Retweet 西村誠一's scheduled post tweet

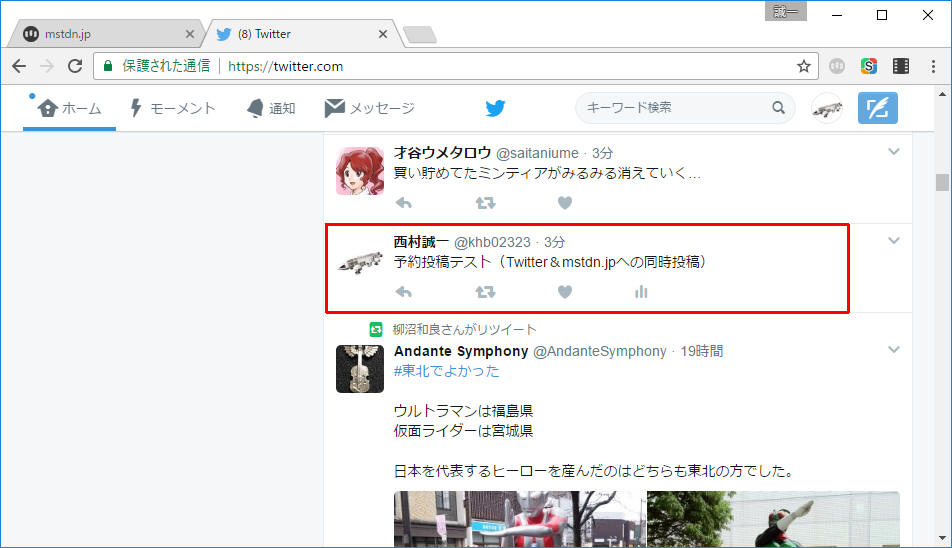coord(485,292)
